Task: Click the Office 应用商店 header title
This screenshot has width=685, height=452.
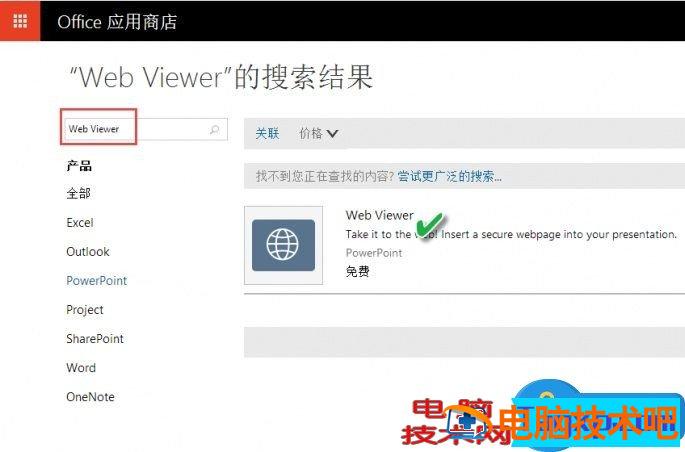Action: point(117,21)
